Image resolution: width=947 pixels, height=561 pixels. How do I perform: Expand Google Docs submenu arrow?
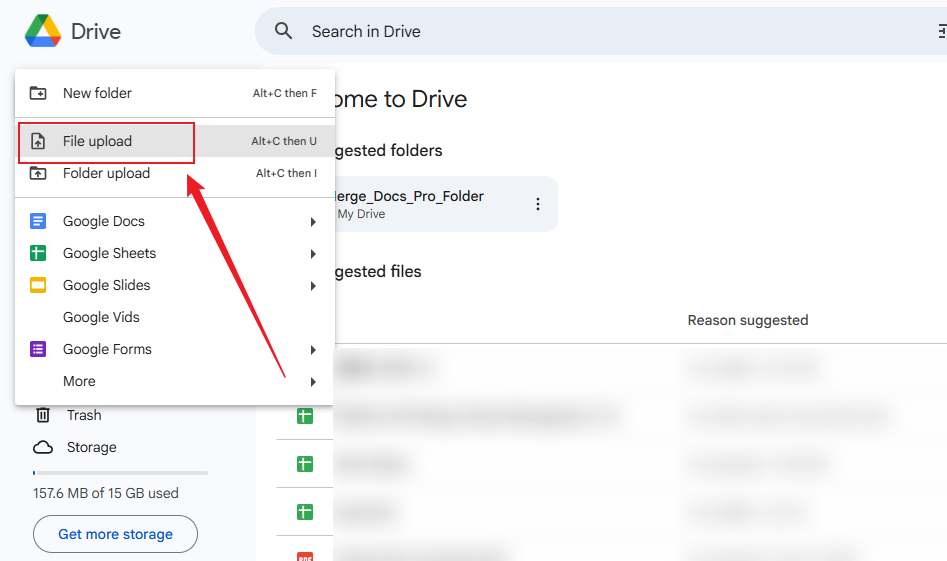click(313, 222)
